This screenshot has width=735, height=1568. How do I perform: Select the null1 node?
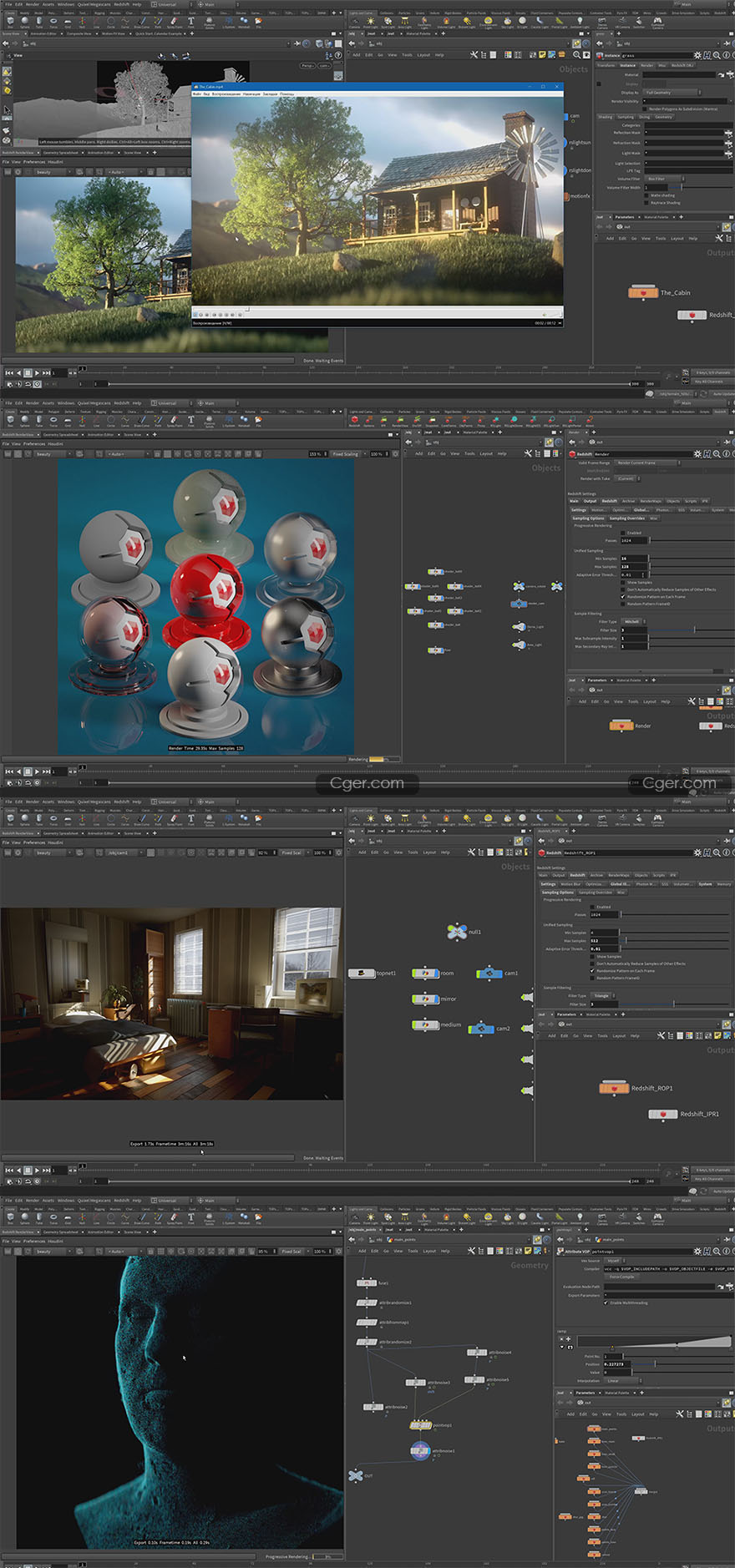(456, 932)
